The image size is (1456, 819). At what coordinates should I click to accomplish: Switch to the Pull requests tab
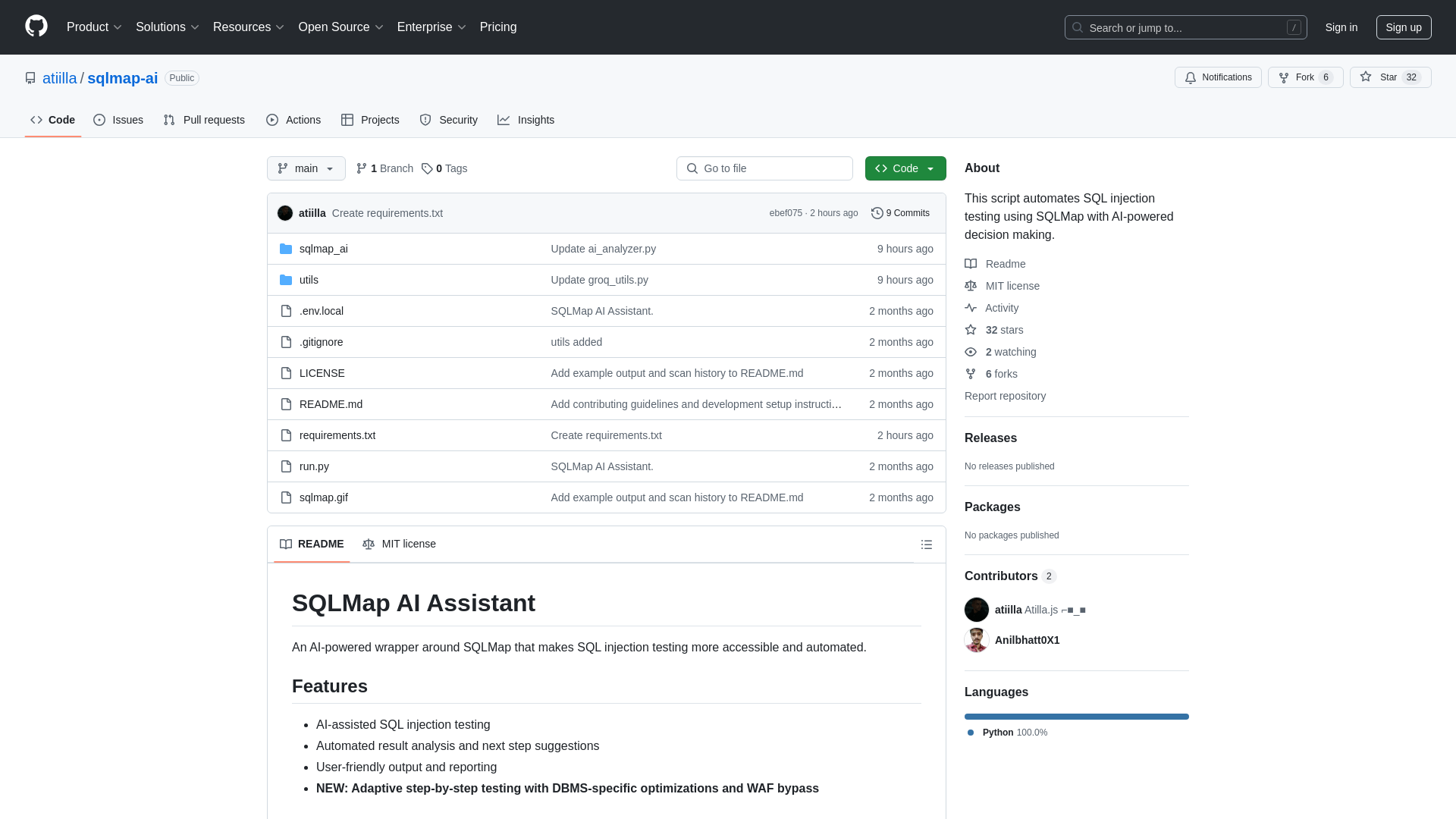[204, 120]
